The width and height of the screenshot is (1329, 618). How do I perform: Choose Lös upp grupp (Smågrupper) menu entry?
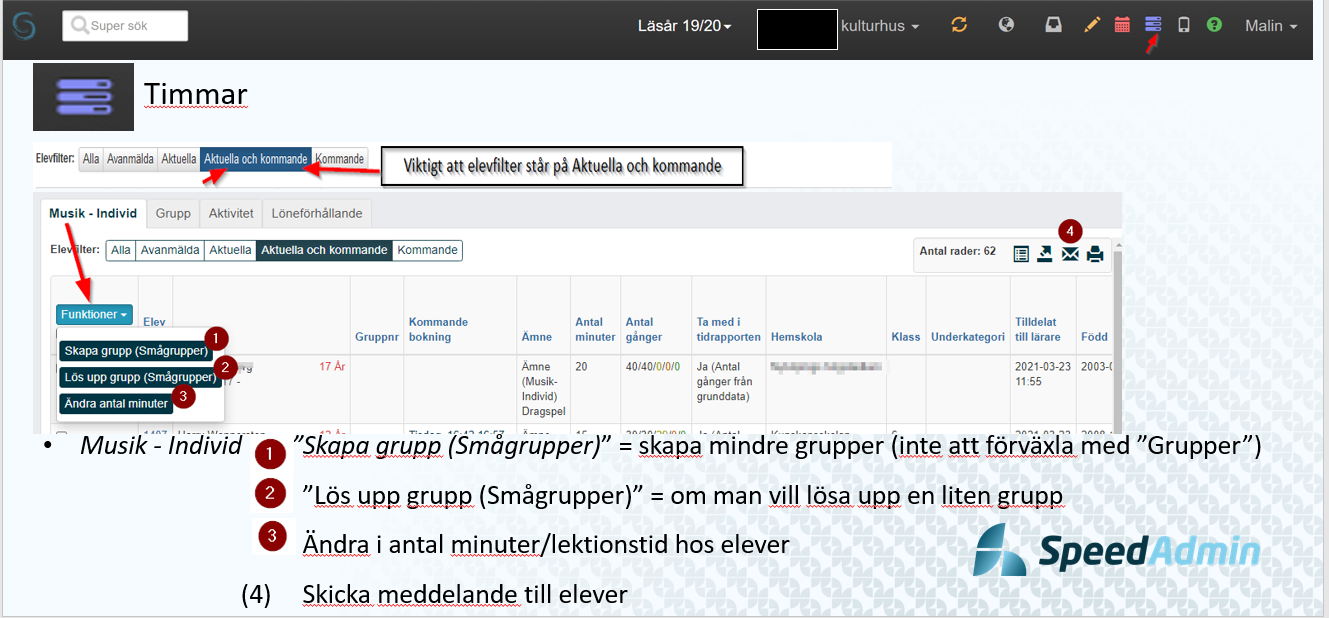(x=139, y=377)
